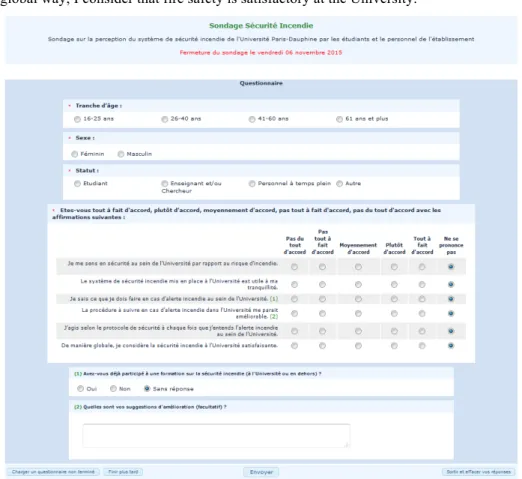Screen dimensions: 522x479
Task: Click the Tranche d'âge label
Action: pos(99,106)
